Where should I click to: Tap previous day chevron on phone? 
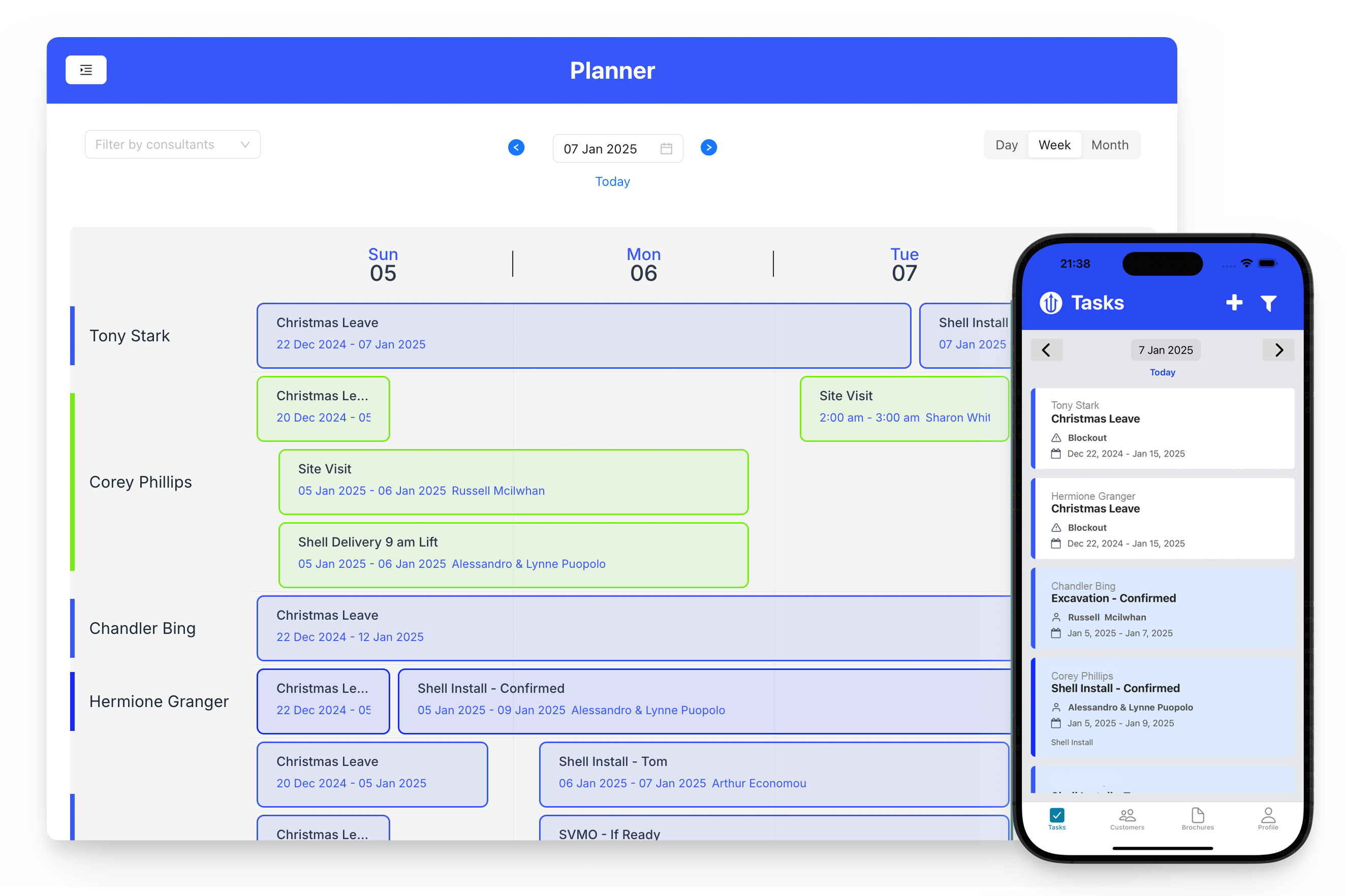tap(1046, 349)
